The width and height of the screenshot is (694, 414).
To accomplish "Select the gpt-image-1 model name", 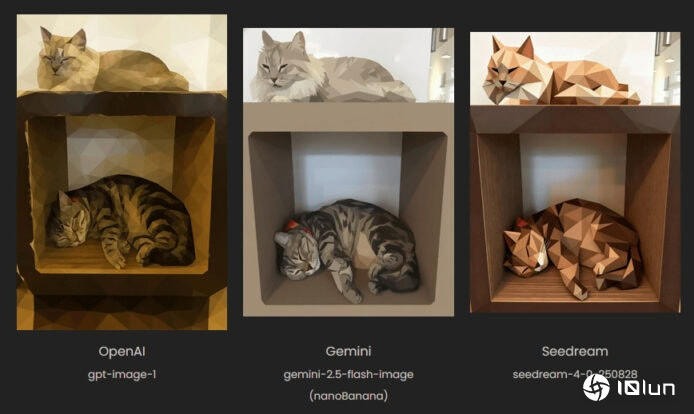I will [x=122, y=375].
